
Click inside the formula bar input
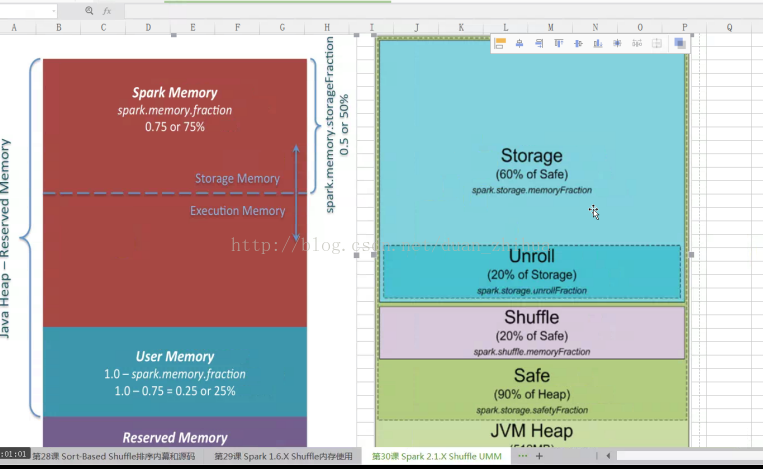pos(443,11)
